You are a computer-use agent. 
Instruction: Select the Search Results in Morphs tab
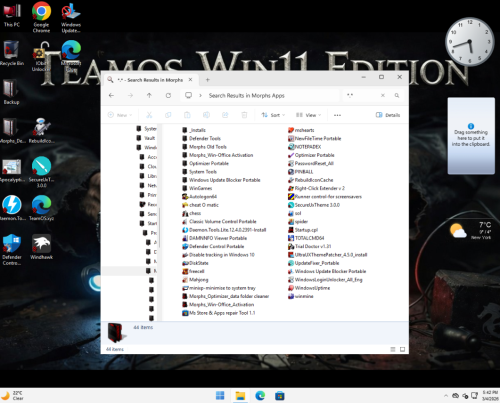[x=150, y=80]
